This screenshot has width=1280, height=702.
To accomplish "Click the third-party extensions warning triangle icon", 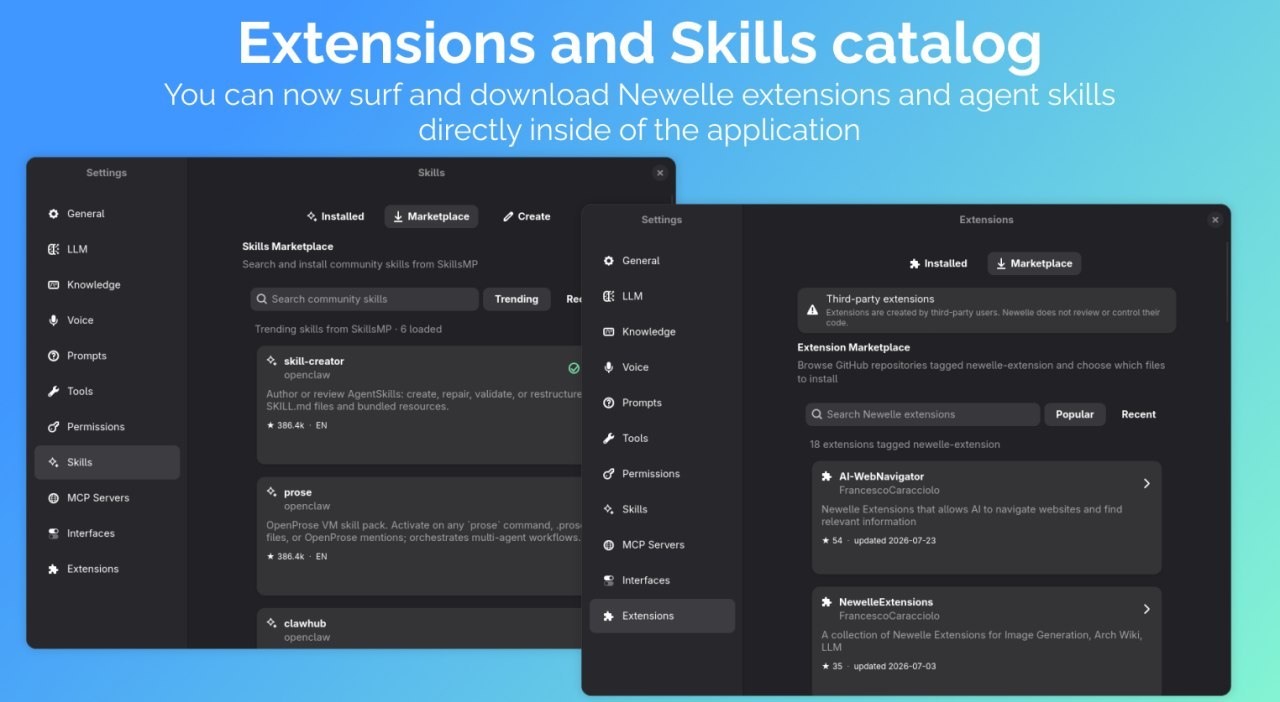I will (x=813, y=311).
